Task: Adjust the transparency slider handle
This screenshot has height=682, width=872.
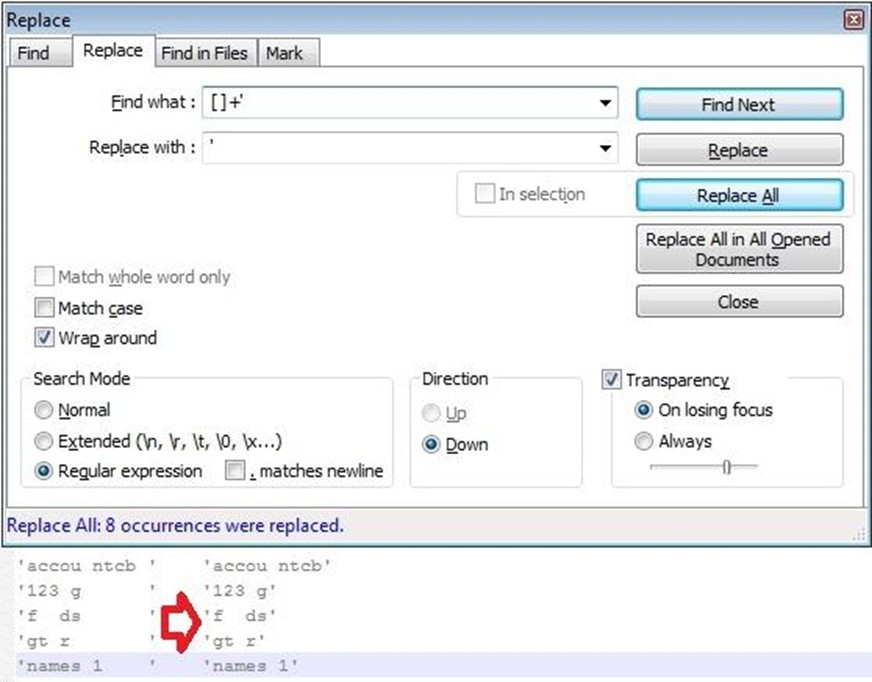Action: point(726,467)
